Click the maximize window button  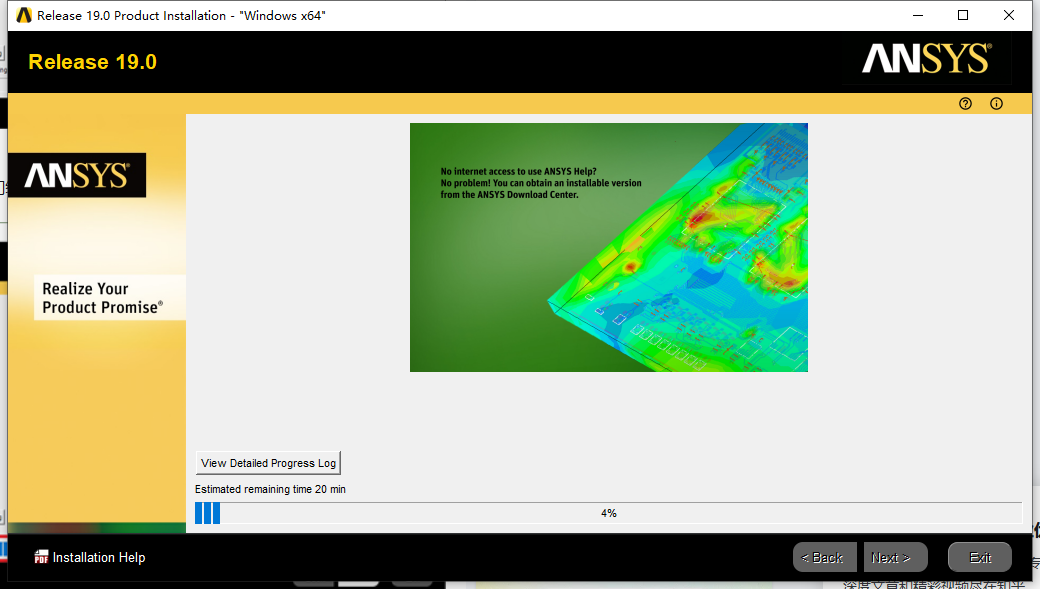[x=963, y=15]
